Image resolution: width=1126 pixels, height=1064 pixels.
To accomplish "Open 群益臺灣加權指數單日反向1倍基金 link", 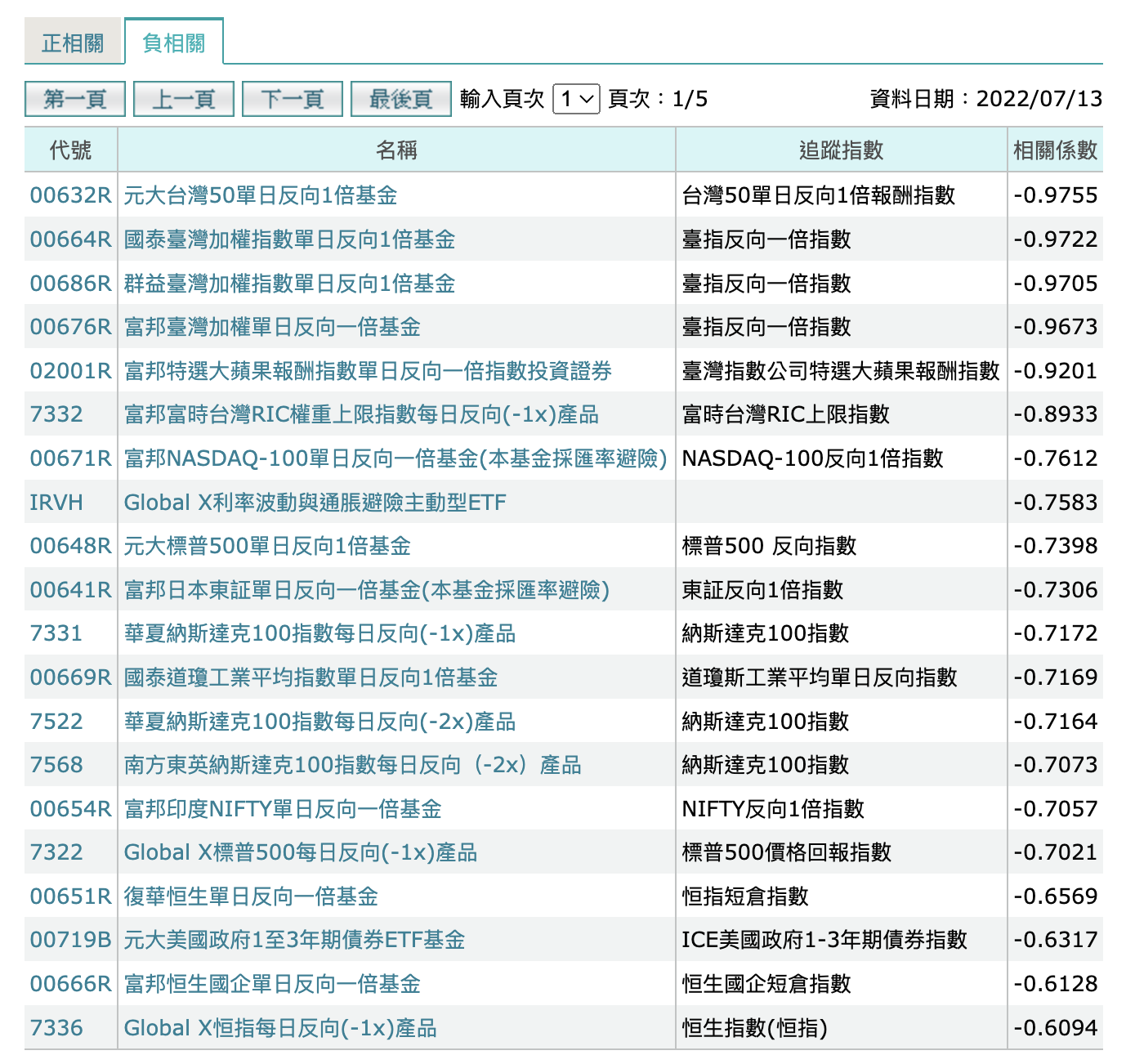I will pyautogui.click(x=289, y=284).
